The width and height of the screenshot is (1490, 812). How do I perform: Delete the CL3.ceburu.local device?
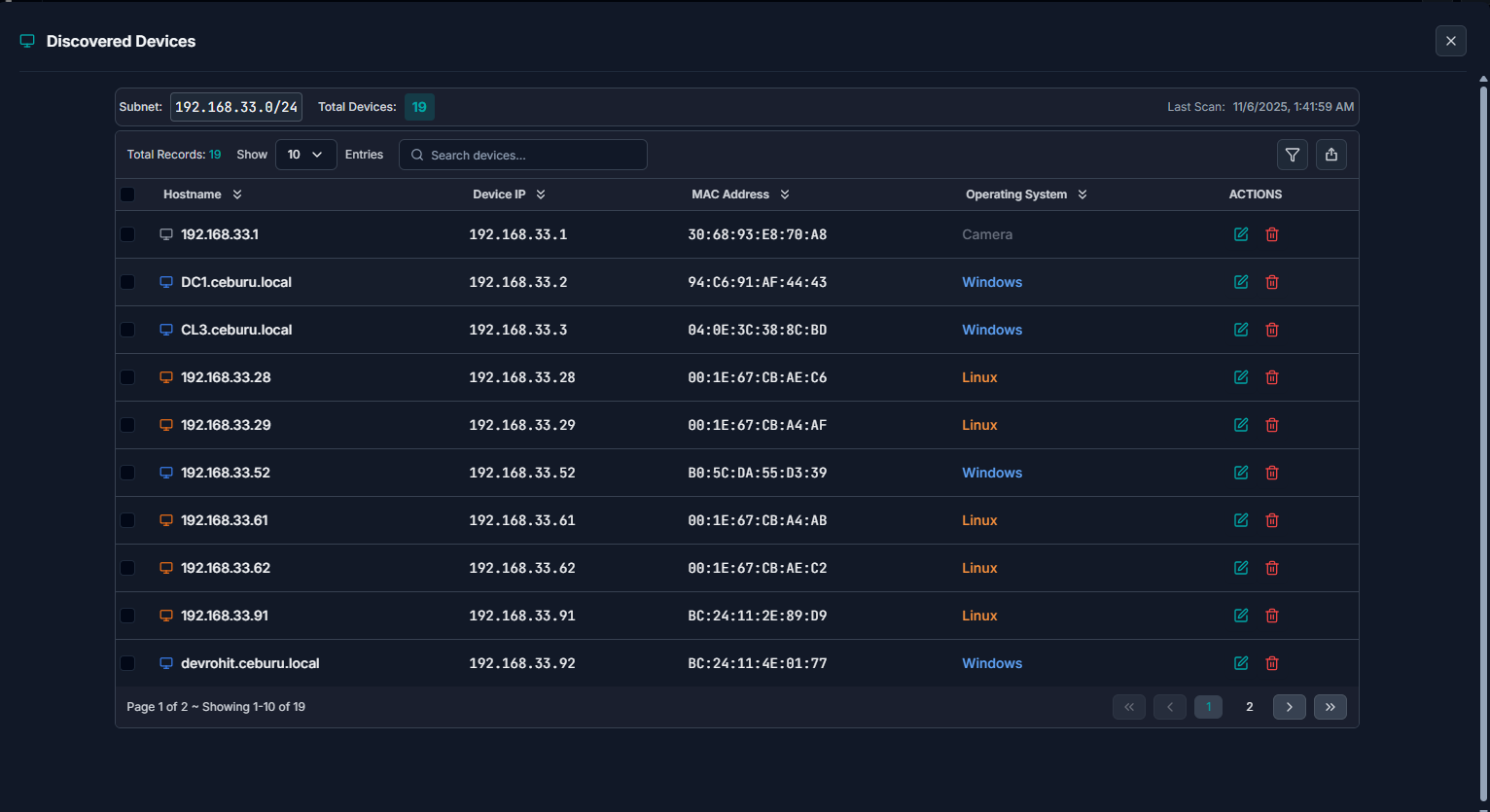coord(1272,330)
